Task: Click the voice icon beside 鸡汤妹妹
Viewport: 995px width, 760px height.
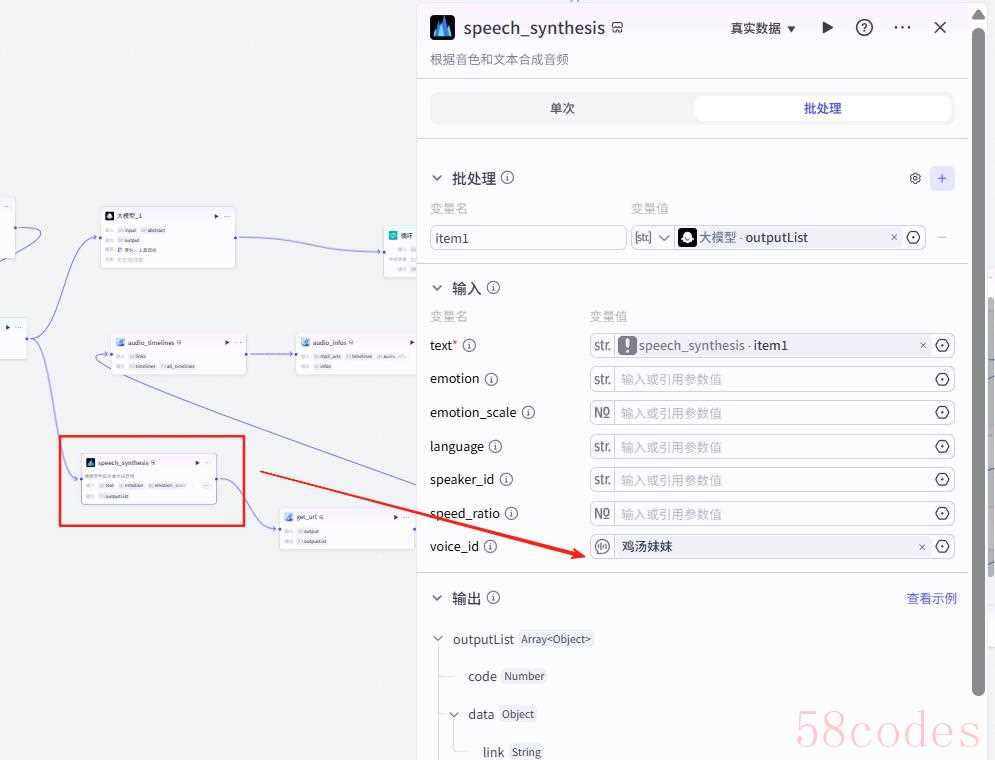Action: tap(602, 546)
